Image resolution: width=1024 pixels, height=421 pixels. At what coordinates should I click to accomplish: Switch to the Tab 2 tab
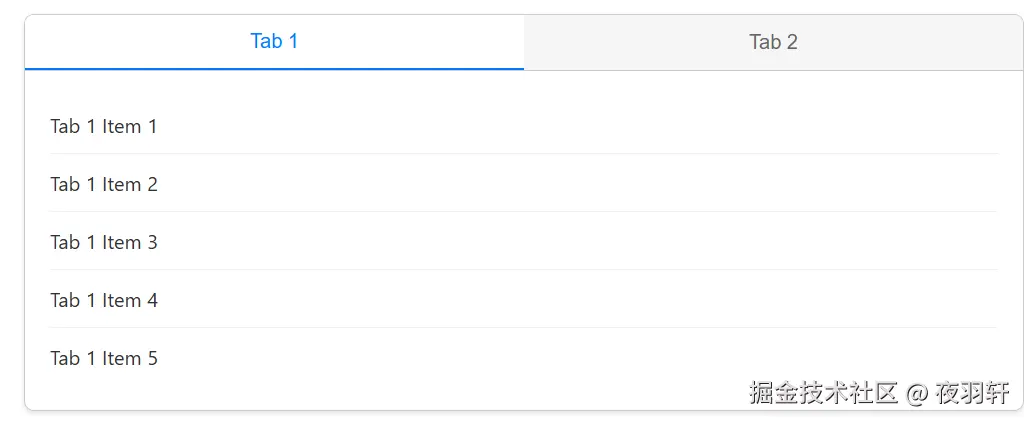773,42
